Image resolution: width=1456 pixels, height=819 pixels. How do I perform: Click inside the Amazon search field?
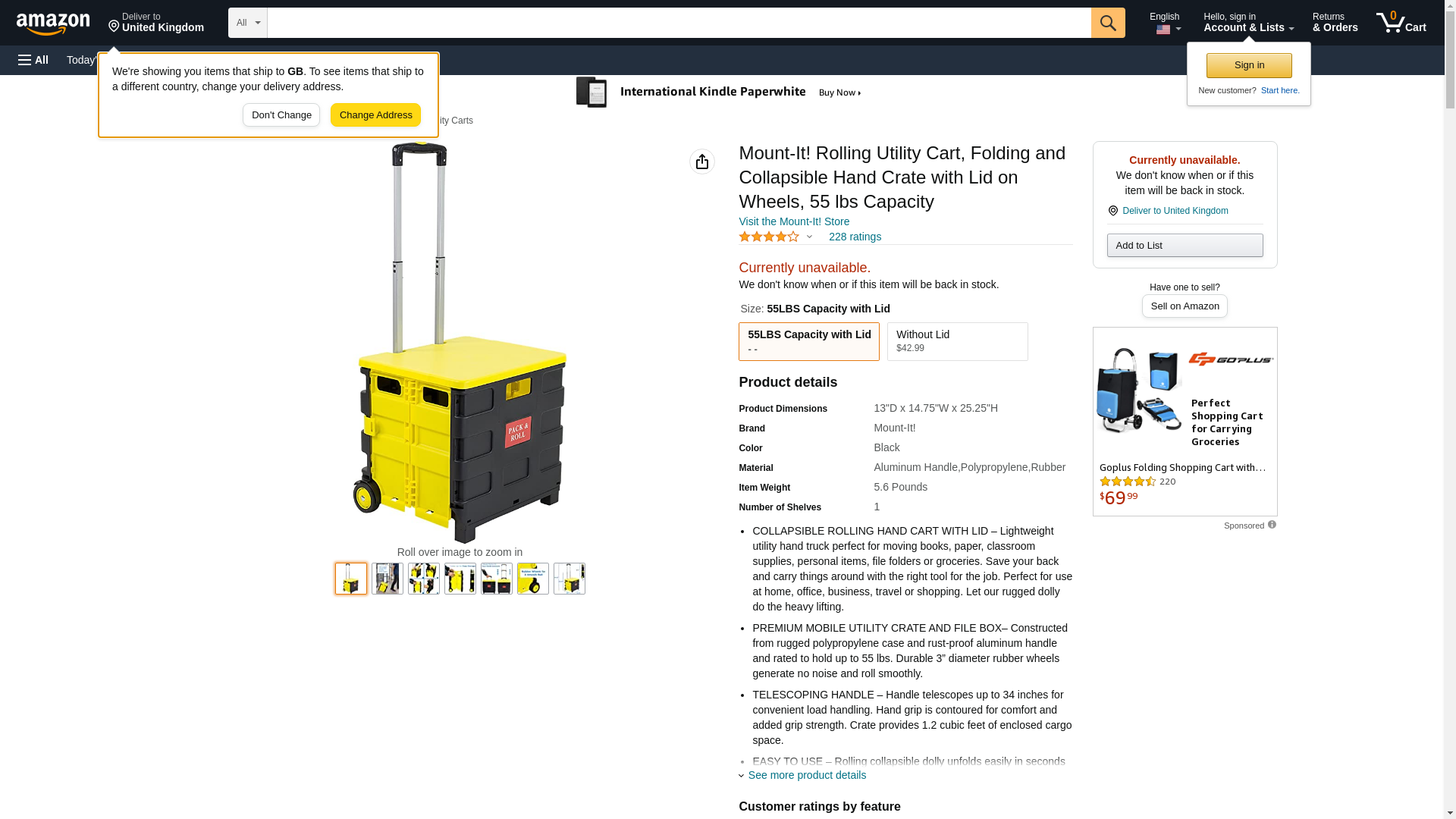point(679,23)
